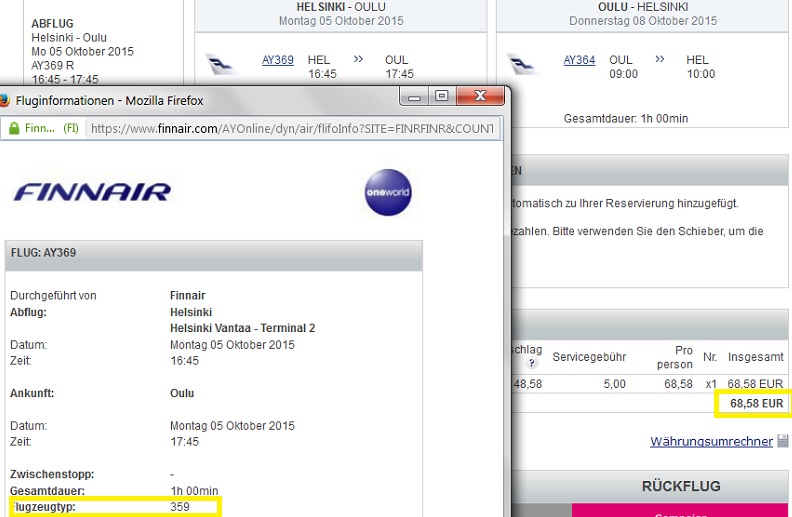Click the total price '68,58 EUR' in yellow box
This screenshot has width=792, height=517.
click(x=757, y=403)
